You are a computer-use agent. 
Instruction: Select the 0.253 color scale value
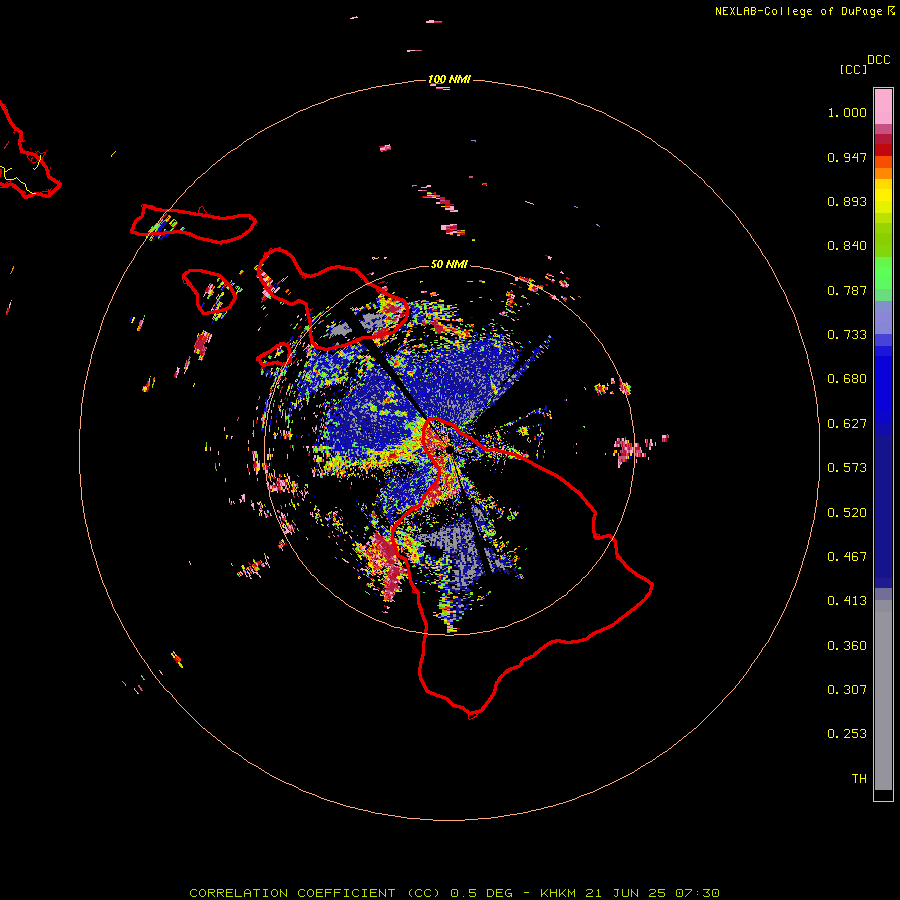(847, 734)
